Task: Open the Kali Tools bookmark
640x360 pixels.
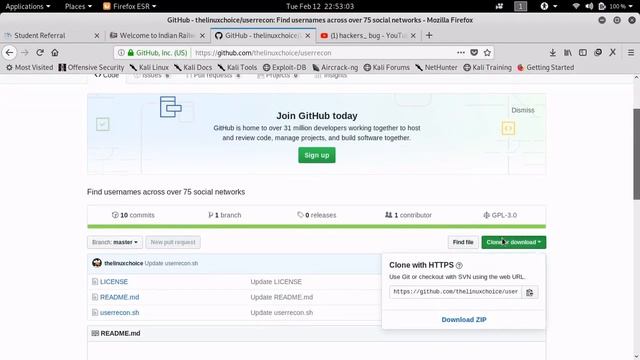Action: coord(238,67)
